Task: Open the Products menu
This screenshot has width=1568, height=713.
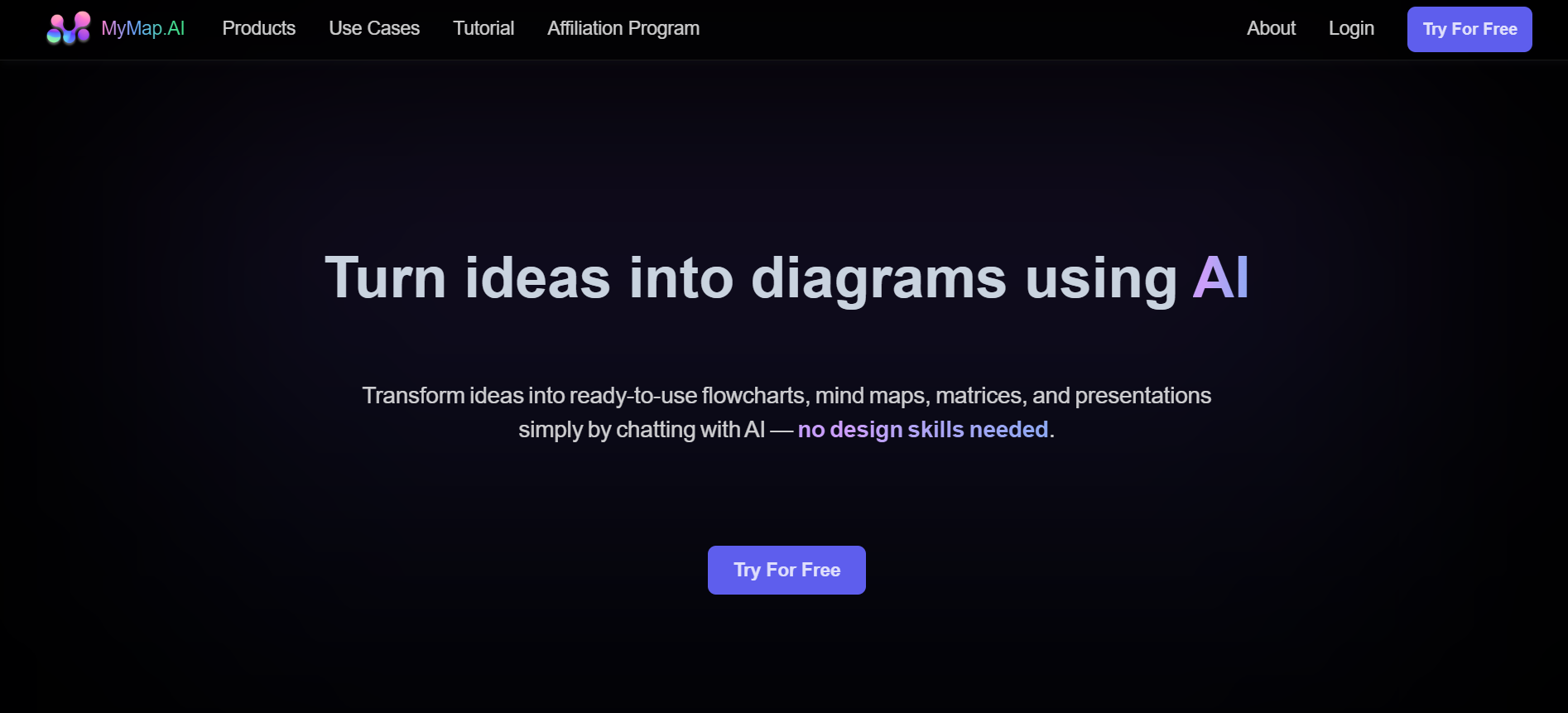Action: [x=258, y=28]
